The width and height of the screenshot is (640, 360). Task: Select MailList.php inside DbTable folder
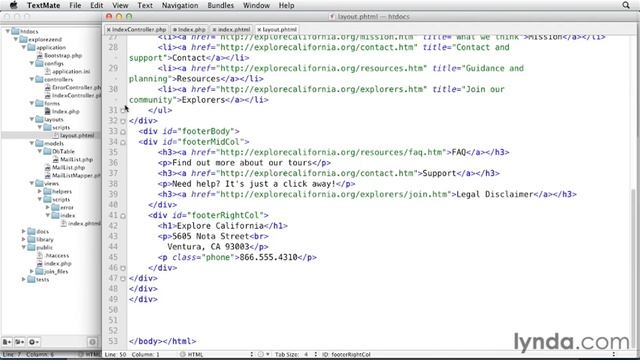[x=76, y=160]
